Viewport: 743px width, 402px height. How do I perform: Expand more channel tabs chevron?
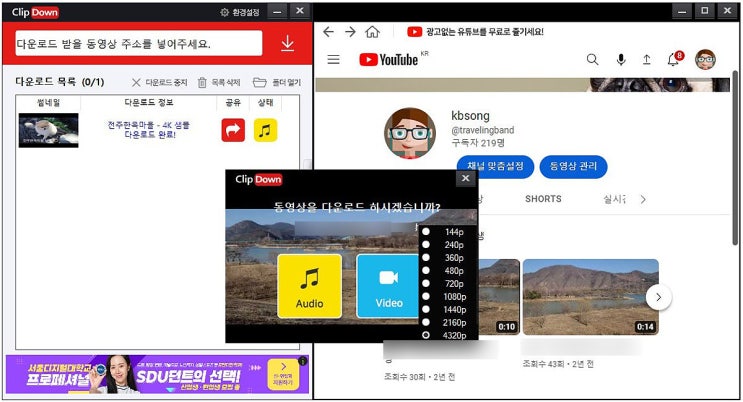coord(643,199)
